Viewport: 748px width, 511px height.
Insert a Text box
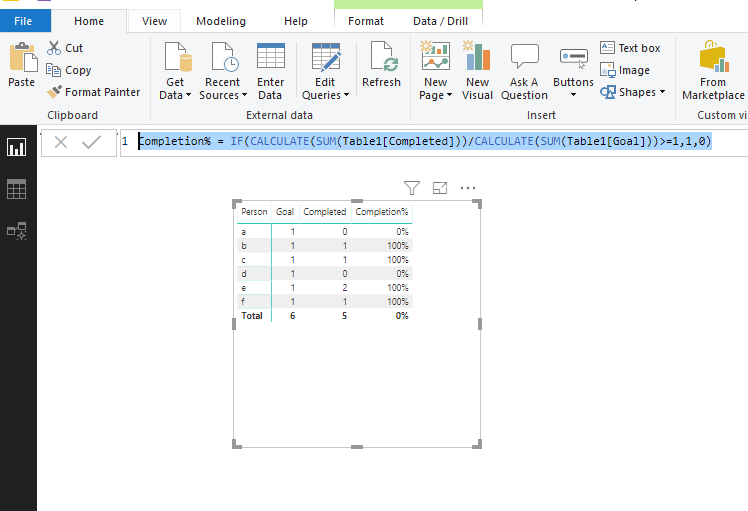coord(630,48)
